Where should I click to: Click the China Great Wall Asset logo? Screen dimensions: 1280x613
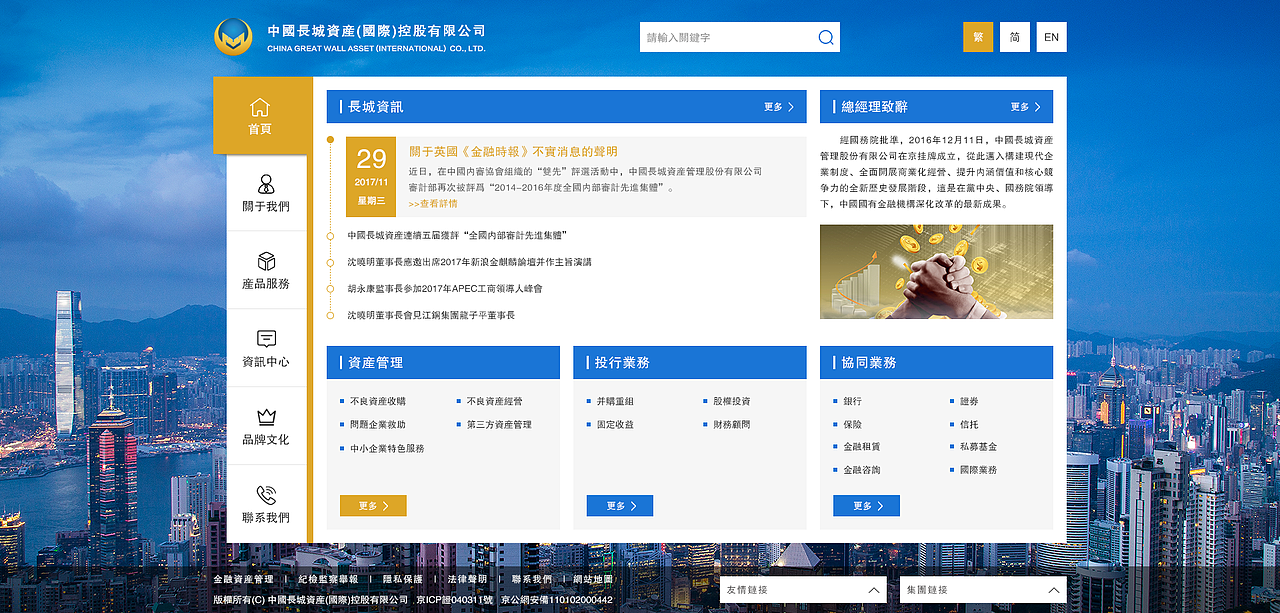pos(233,37)
